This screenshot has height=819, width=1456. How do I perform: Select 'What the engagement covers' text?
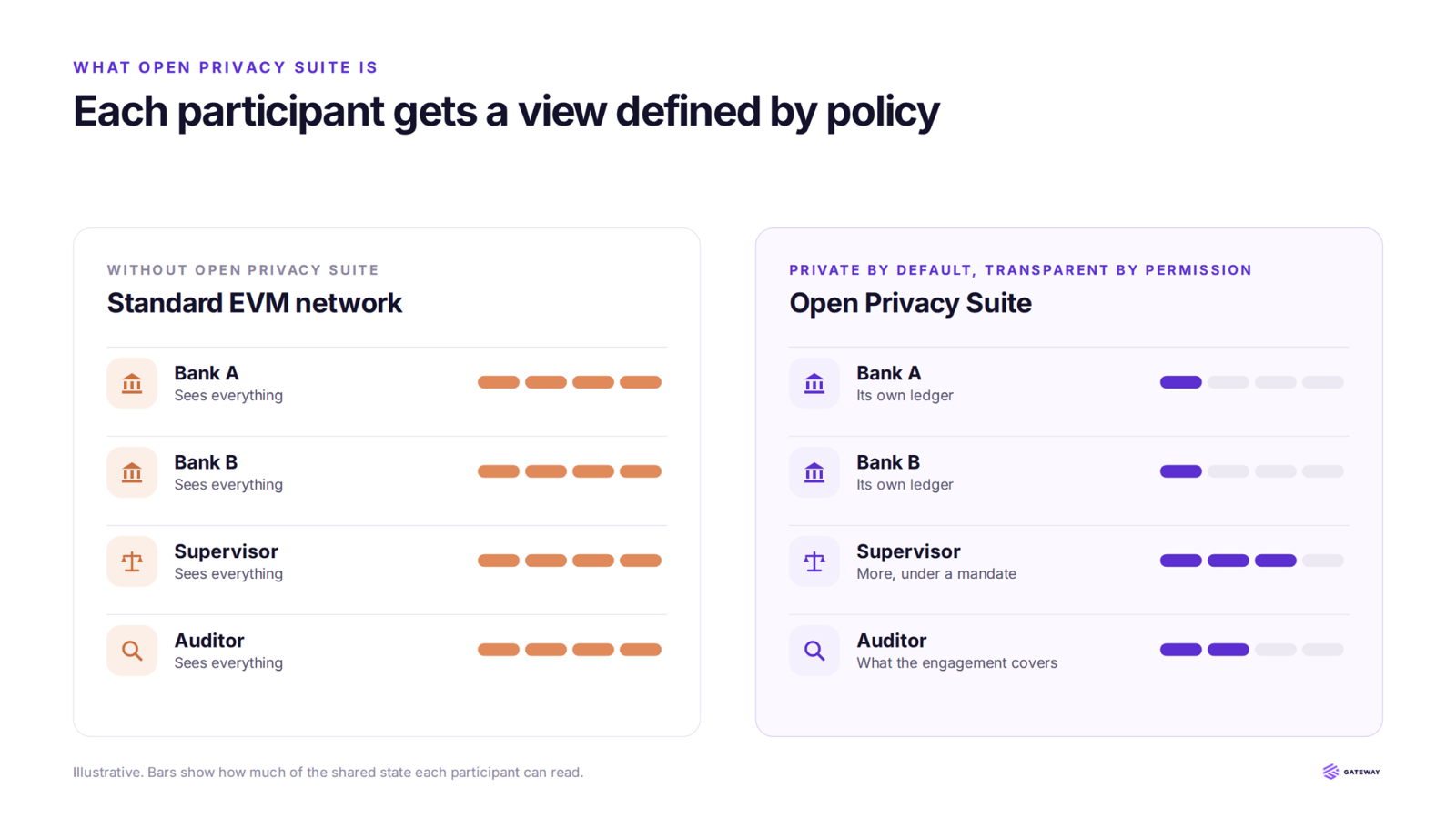(x=956, y=663)
